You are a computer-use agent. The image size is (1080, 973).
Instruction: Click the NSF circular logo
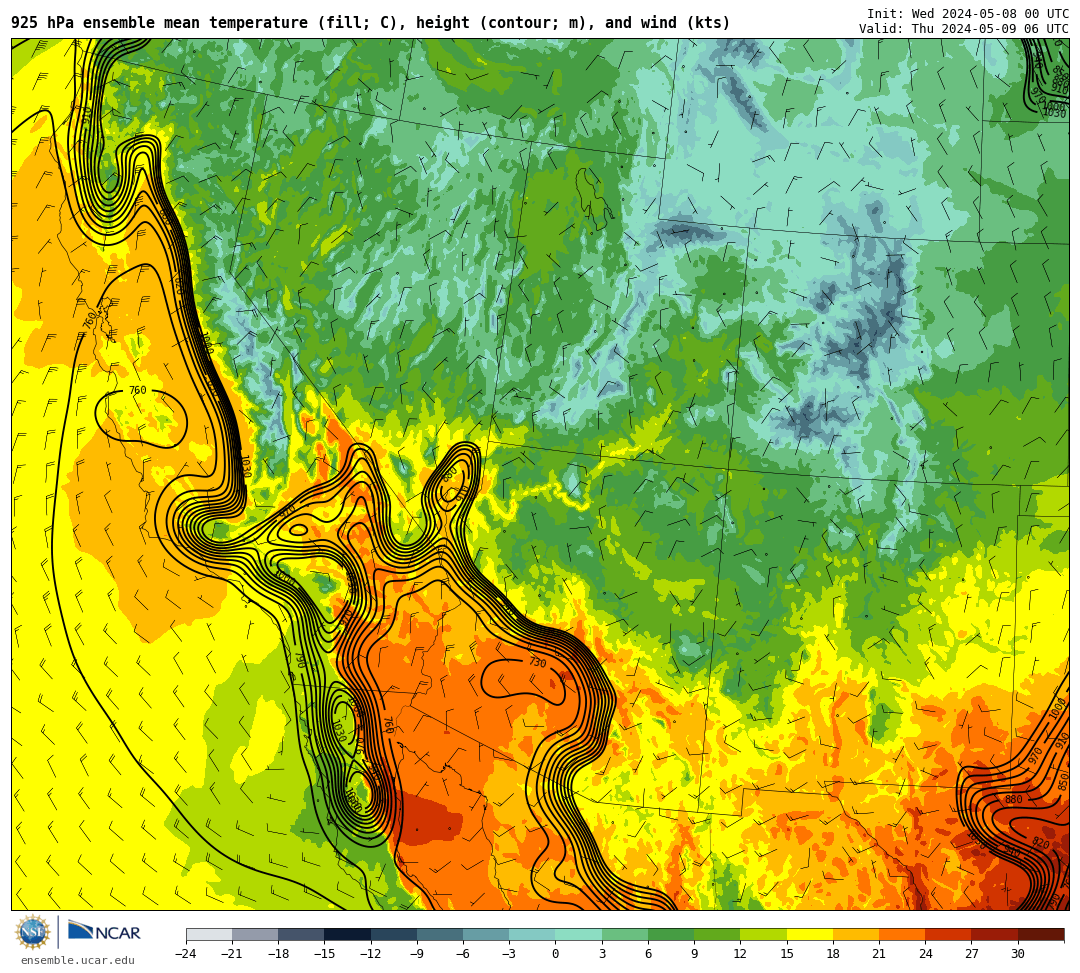(33, 932)
